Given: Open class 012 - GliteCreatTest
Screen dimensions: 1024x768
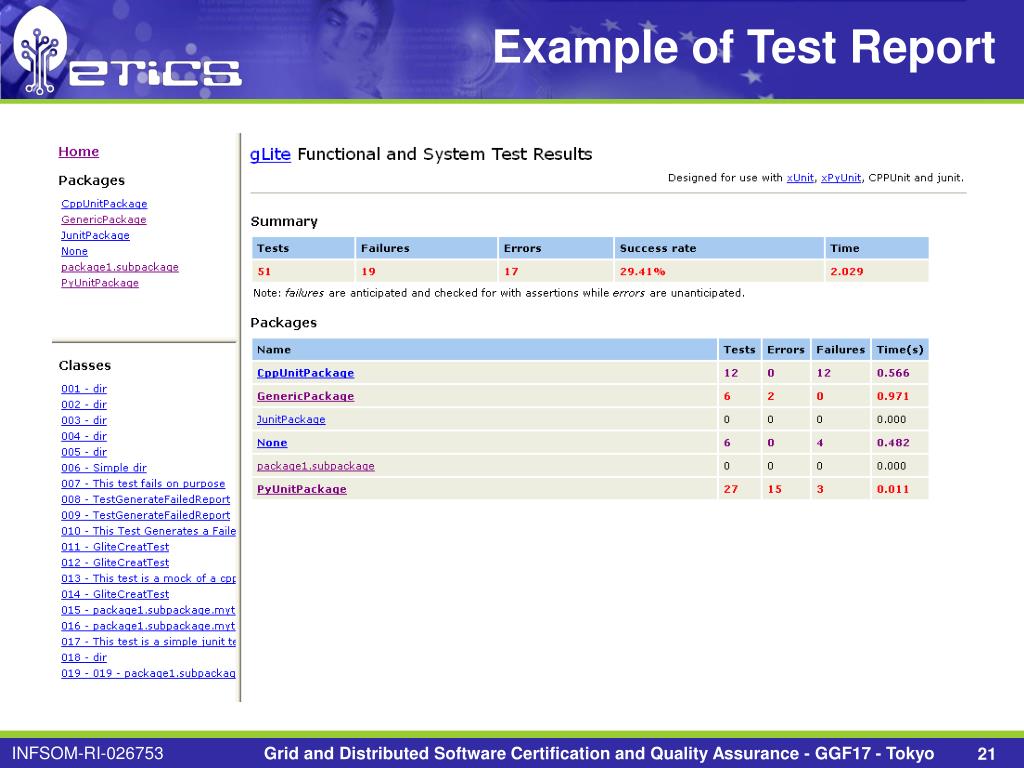Looking at the screenshot, I should pos(115,562).
